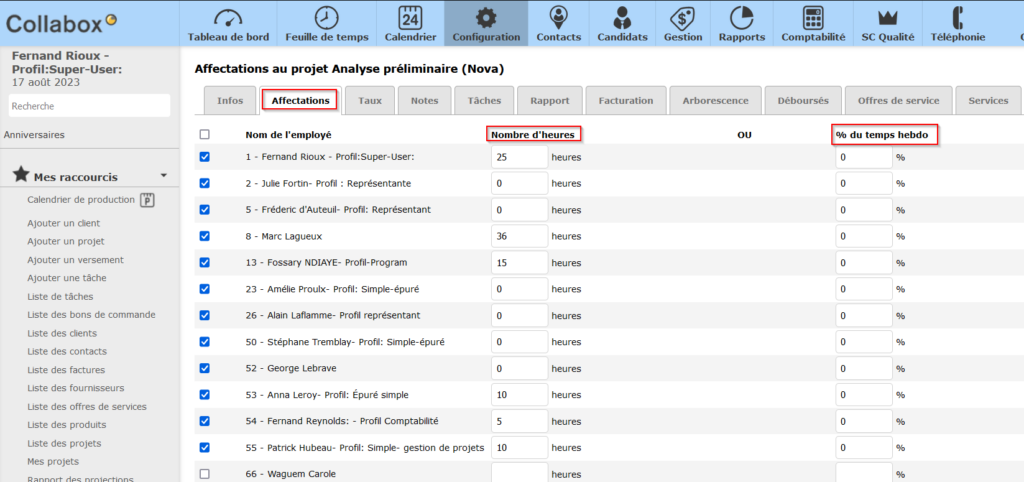Open the Téléphonie phone icon
This screenshot has height=482, width=1024.
957,18
